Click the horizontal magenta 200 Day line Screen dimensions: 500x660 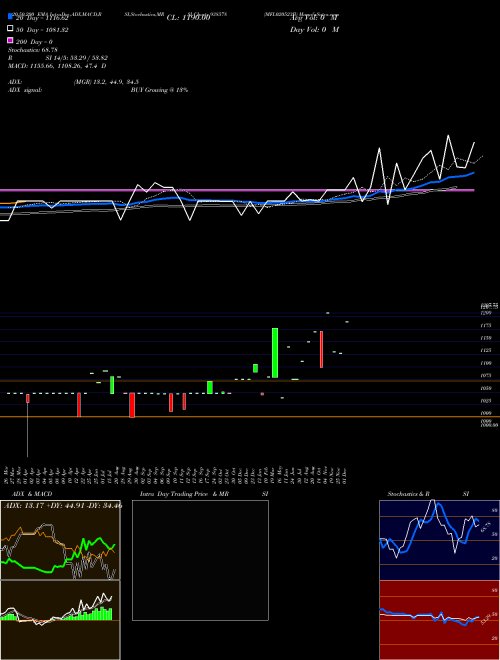[x=237, y=190]
